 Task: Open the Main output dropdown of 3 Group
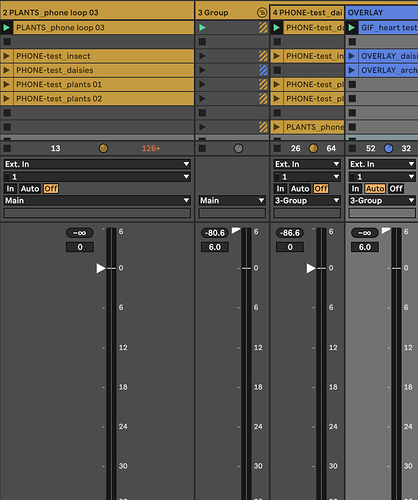click(232, 200)
